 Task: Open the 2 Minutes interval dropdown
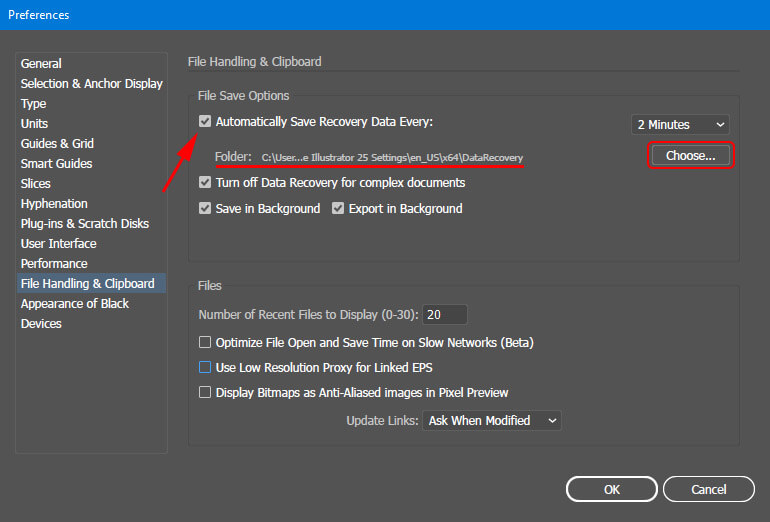click(680, 125)
